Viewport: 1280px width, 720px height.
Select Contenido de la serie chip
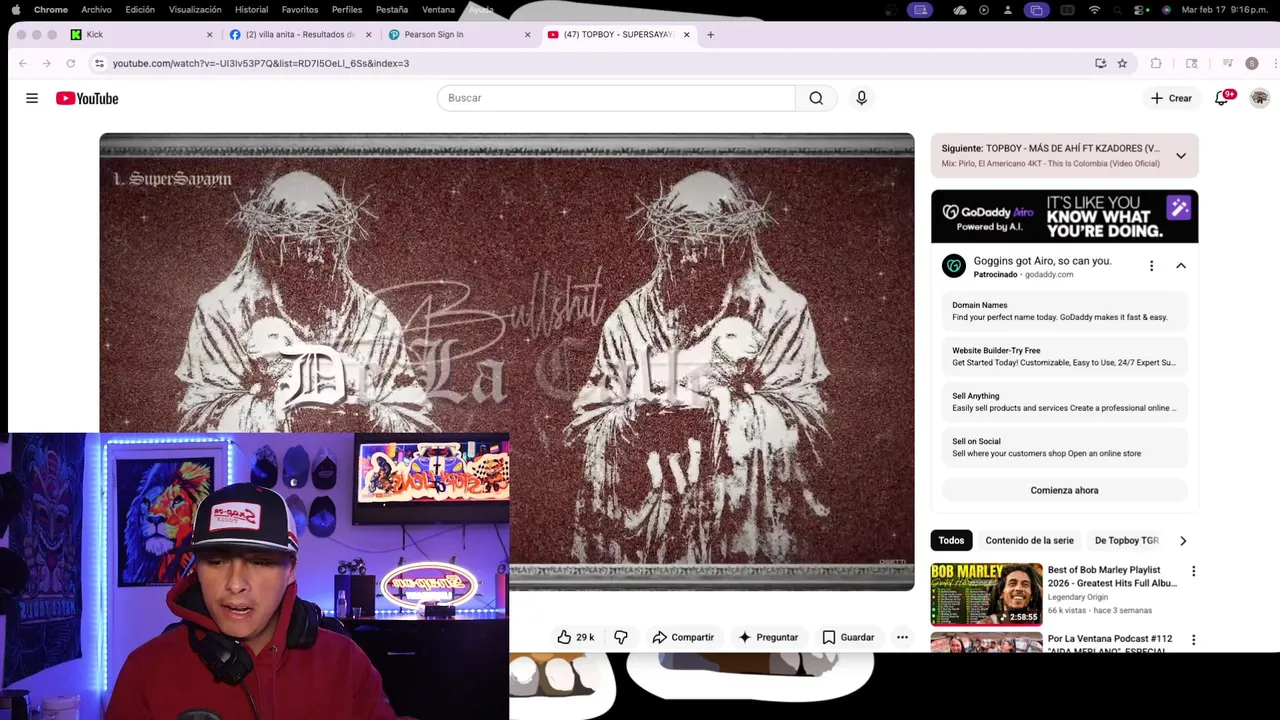pyautogui.click(x=1029, y=541)
